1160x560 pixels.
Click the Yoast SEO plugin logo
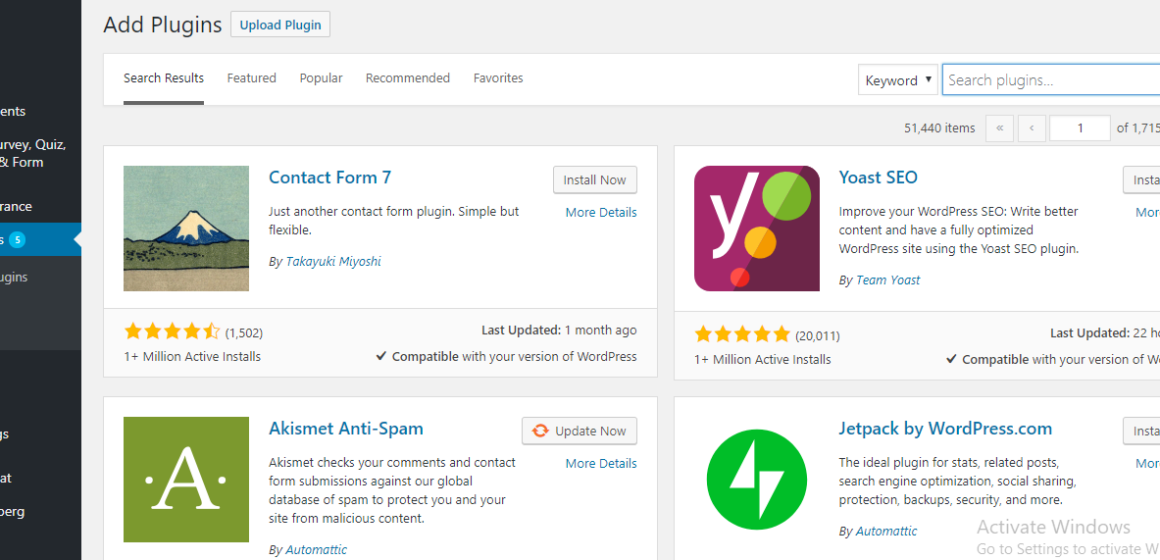pos(757,228)
